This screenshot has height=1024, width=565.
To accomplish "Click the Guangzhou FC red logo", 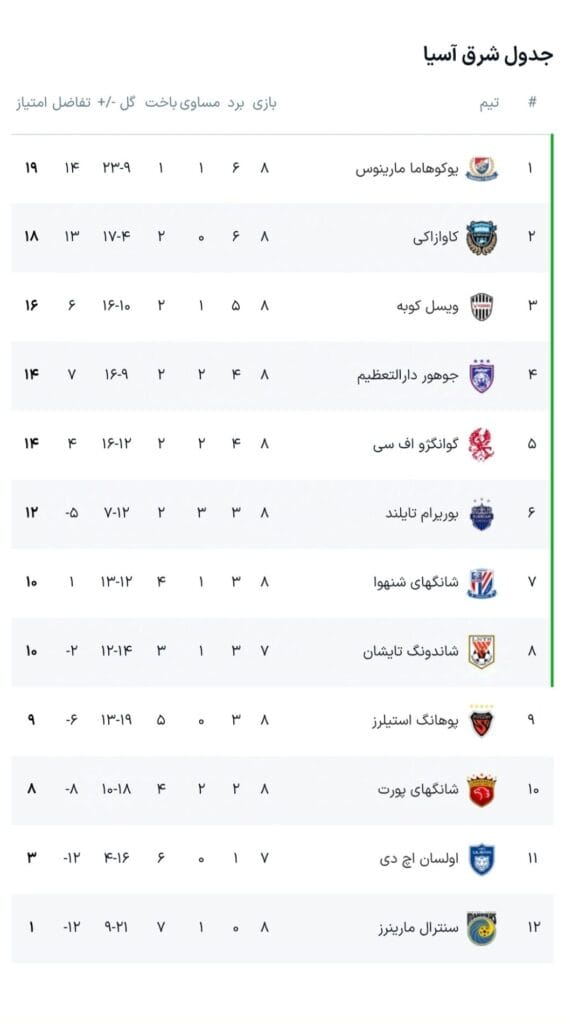I will [481, 445].
